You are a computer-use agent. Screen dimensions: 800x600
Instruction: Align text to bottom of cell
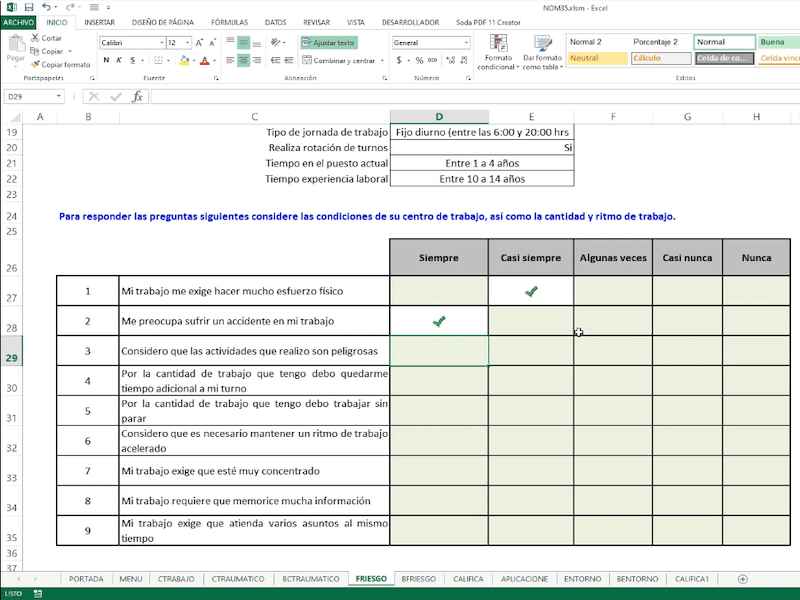(x=257, y=42)
